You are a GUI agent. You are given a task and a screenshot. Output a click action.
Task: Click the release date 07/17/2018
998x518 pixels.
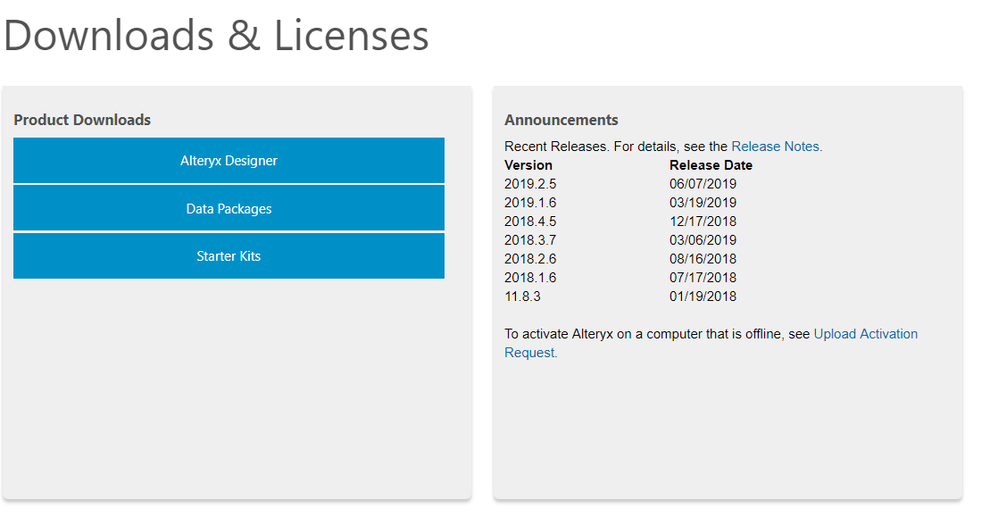[x=703, y=277]
